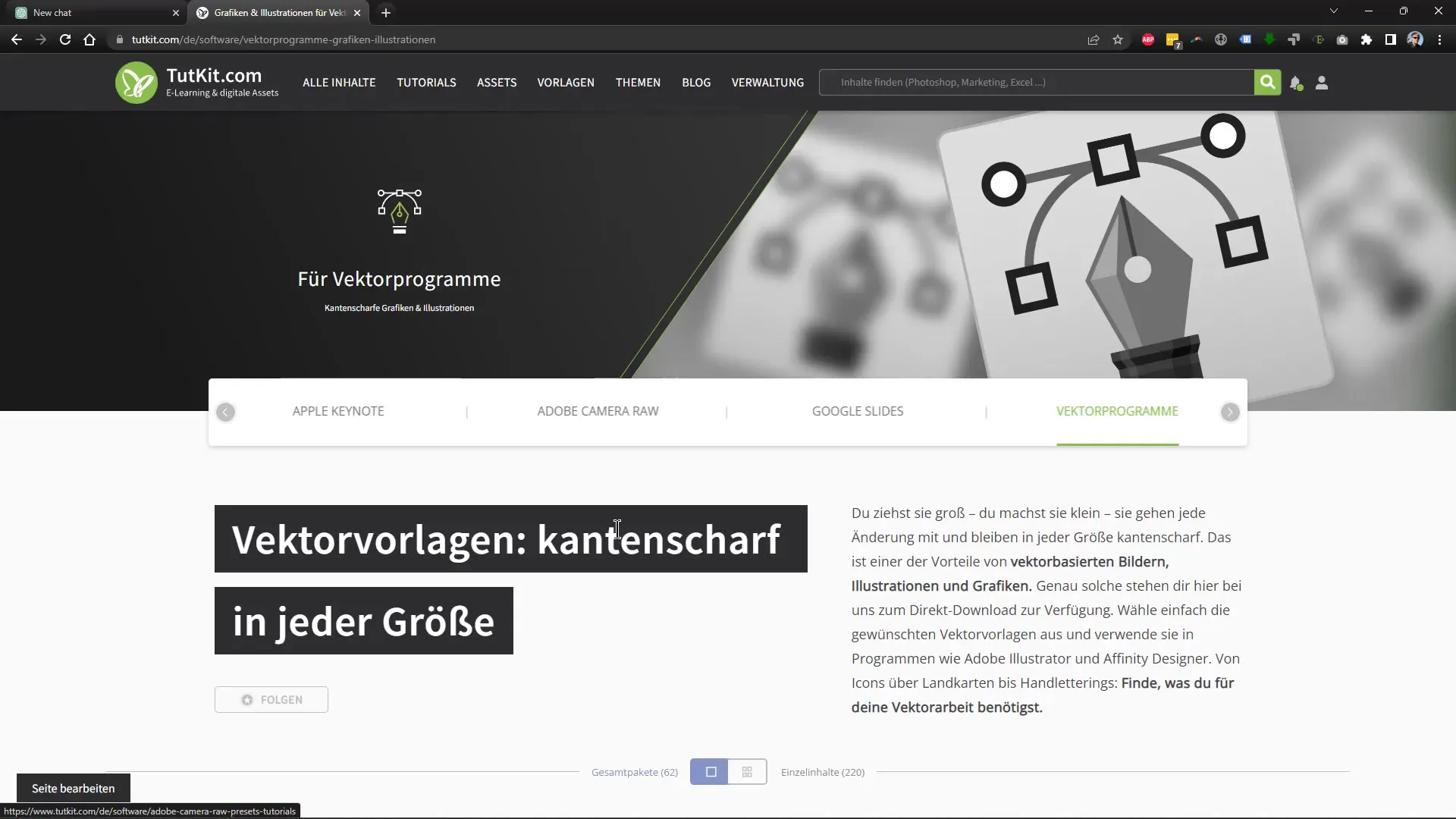Click the search magnifier icon
Screen dimensions: 1456x819
click(1267, 82)
